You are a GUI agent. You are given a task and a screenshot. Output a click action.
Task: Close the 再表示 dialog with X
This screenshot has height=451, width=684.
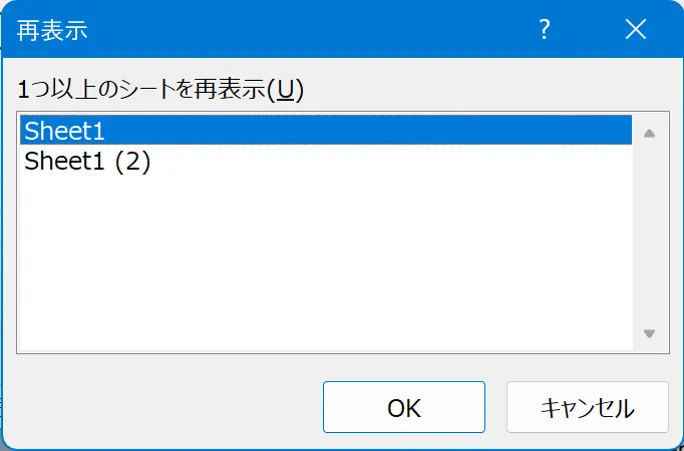coord(636,30)
